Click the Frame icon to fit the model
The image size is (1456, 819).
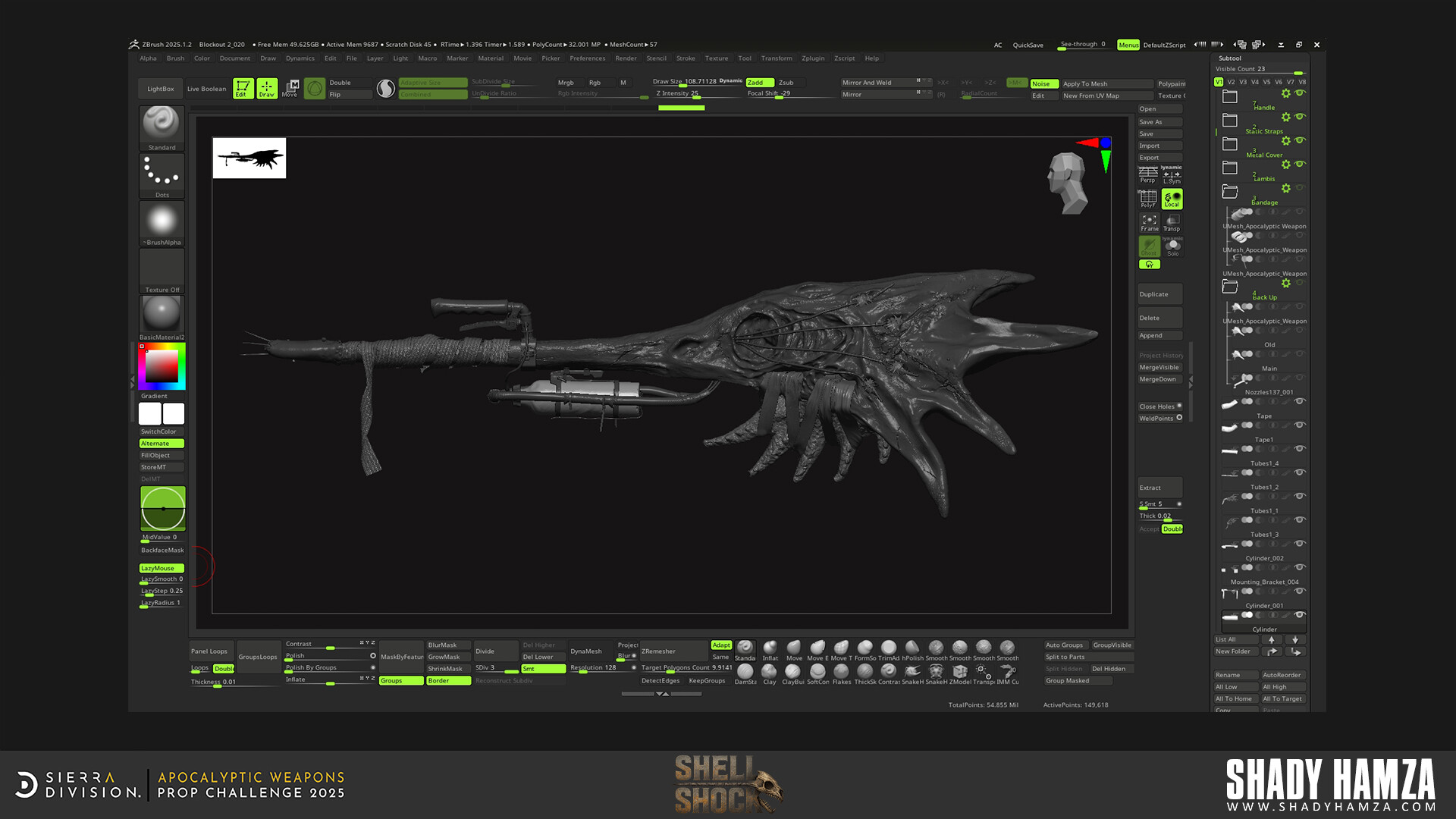(1150, 222)
